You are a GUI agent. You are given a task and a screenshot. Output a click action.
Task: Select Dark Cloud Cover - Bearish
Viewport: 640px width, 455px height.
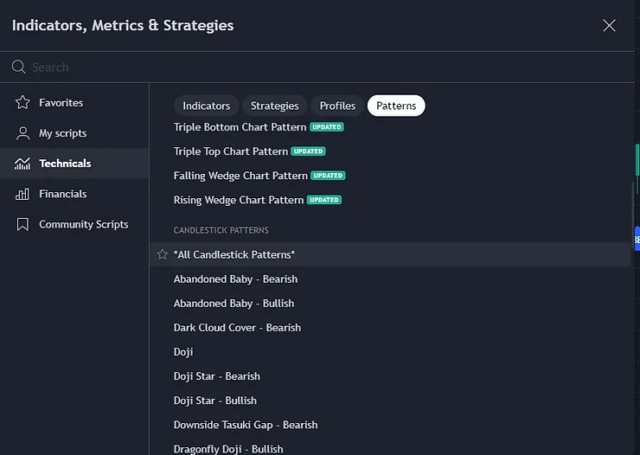[237, 328]
